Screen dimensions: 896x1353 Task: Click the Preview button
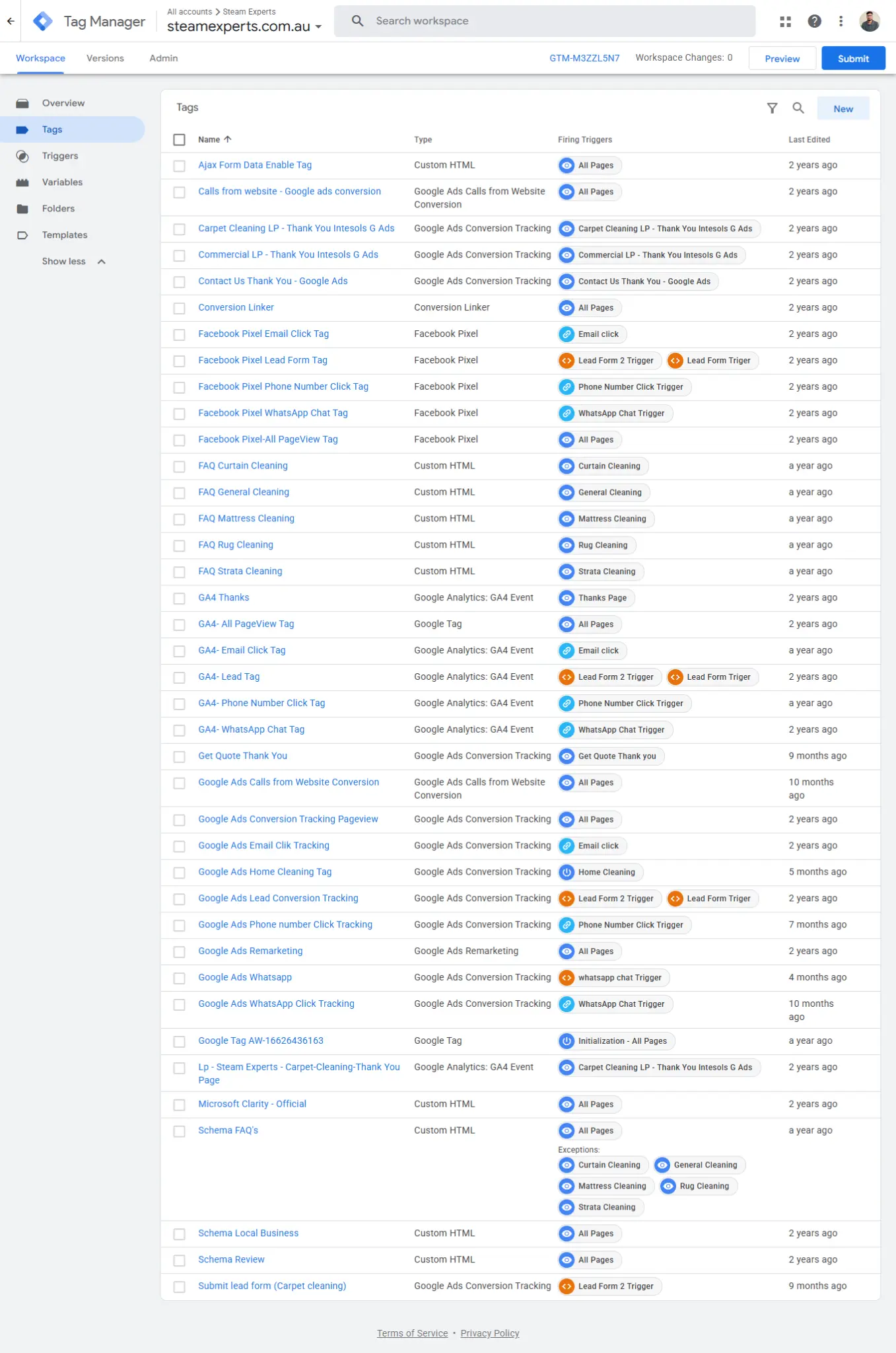(x=782, y=58)
